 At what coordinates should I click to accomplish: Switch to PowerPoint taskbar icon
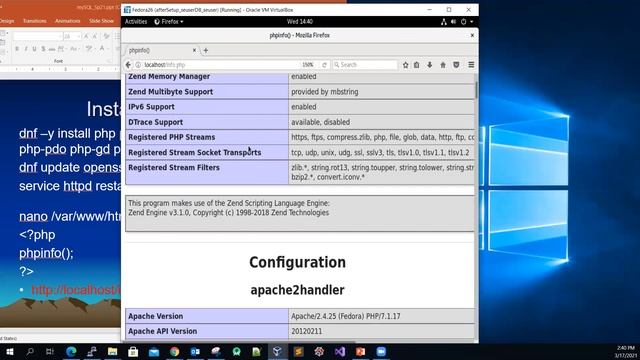coord(360,351)
